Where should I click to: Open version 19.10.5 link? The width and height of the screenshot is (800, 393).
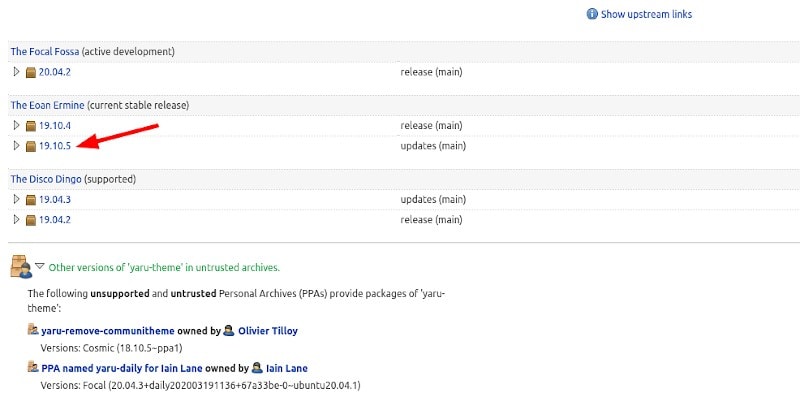coord(55,146)
